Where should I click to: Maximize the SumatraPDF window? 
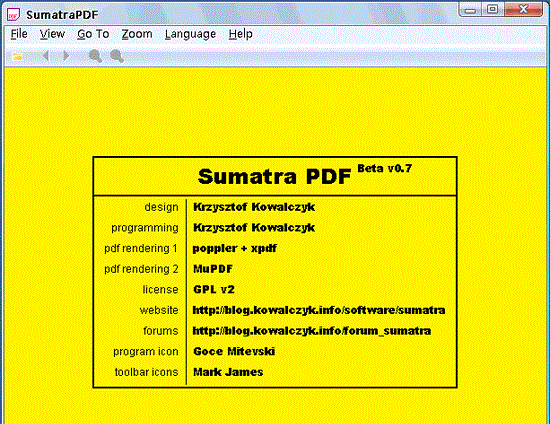click(x=492, y=9)
